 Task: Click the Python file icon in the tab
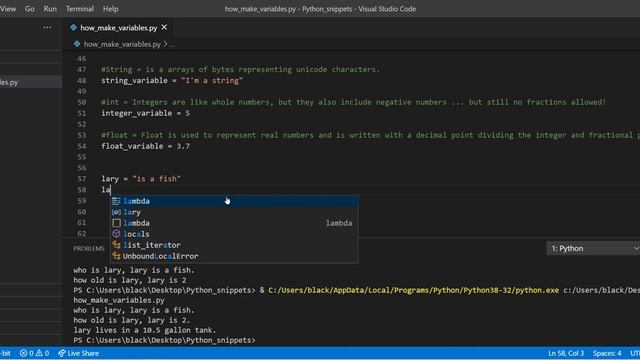(73, 27)
